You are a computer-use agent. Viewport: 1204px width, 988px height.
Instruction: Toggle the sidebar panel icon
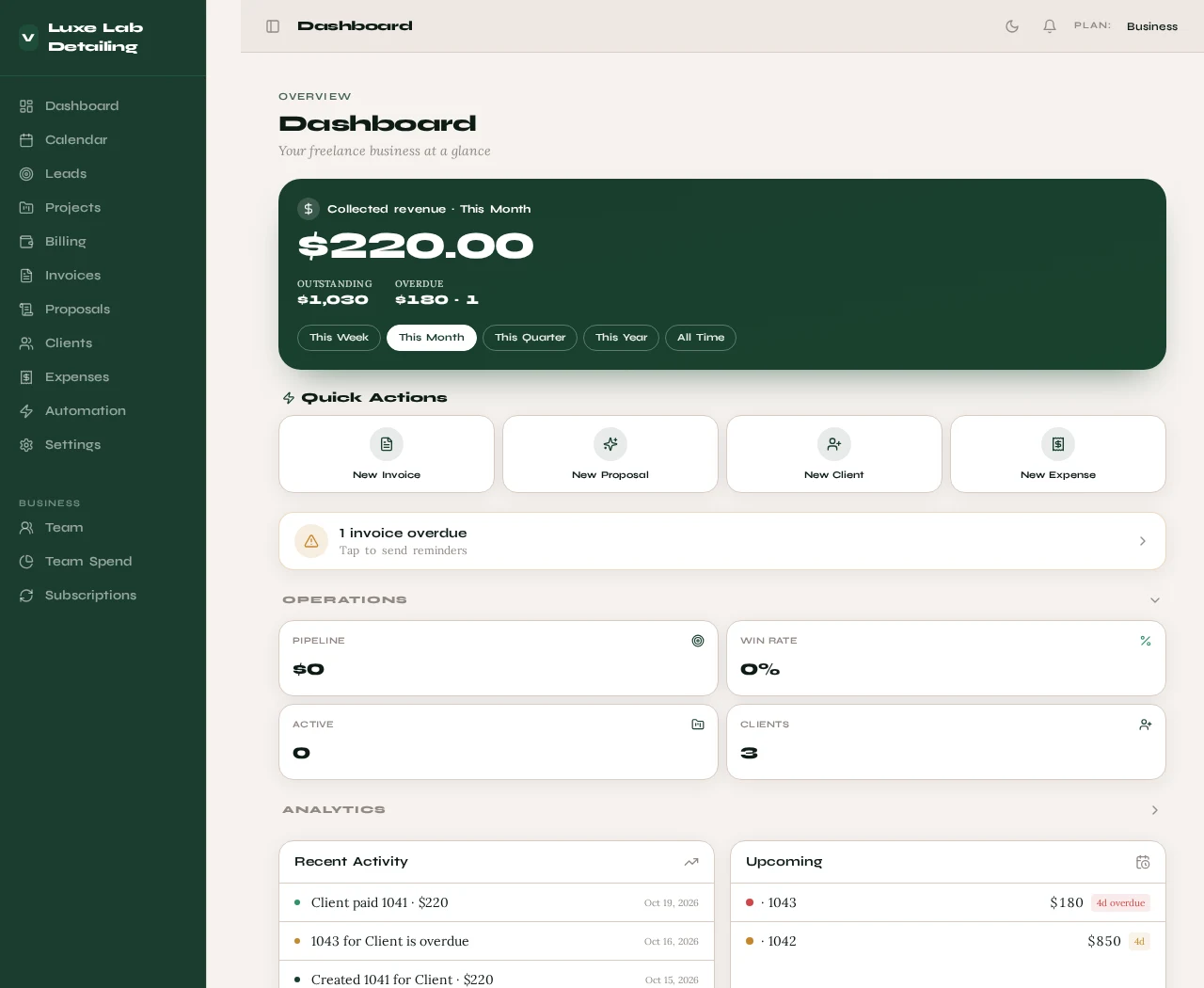coord(273,26)
